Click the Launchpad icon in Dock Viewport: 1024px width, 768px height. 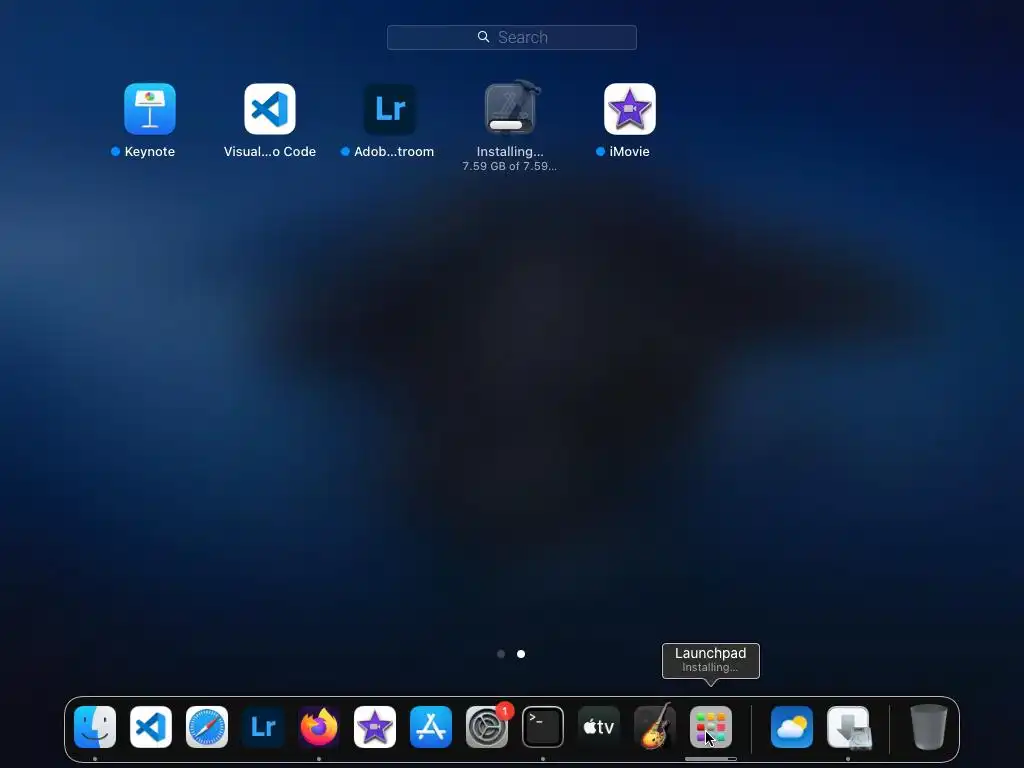711,727
